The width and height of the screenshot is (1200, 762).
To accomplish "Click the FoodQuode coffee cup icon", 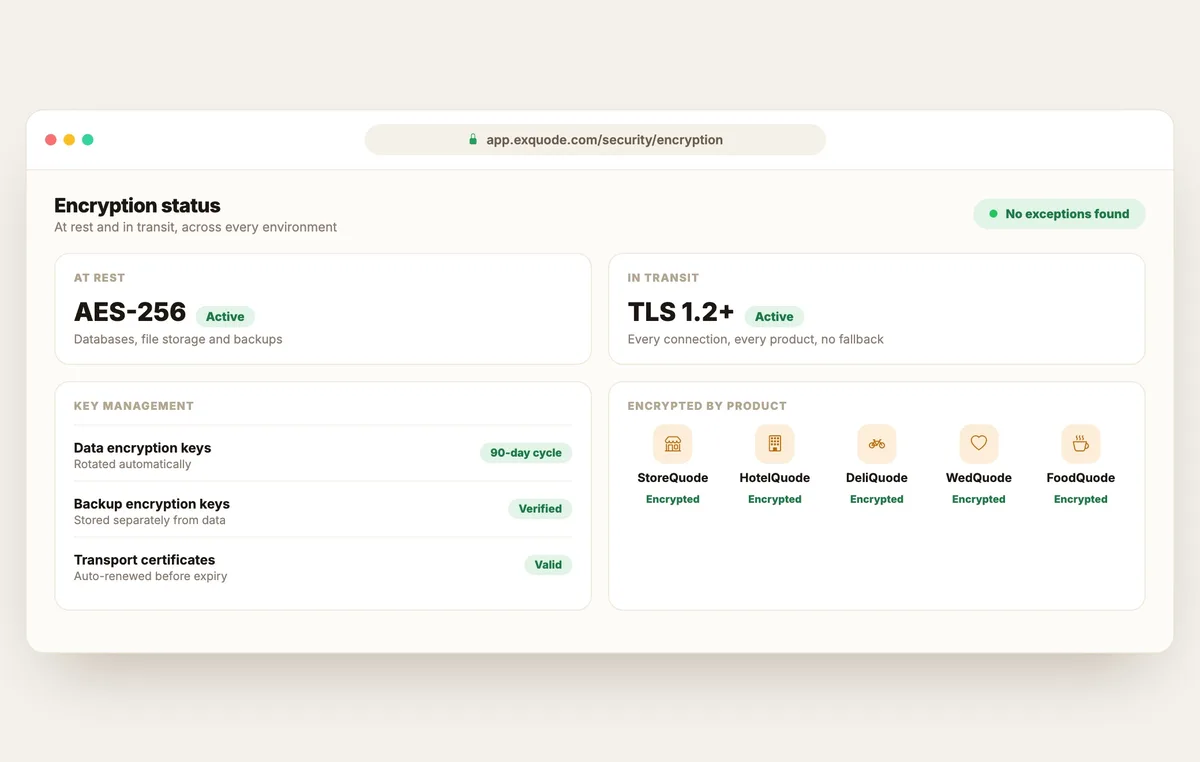I will pyautogui.click(x=1081, y=444).
